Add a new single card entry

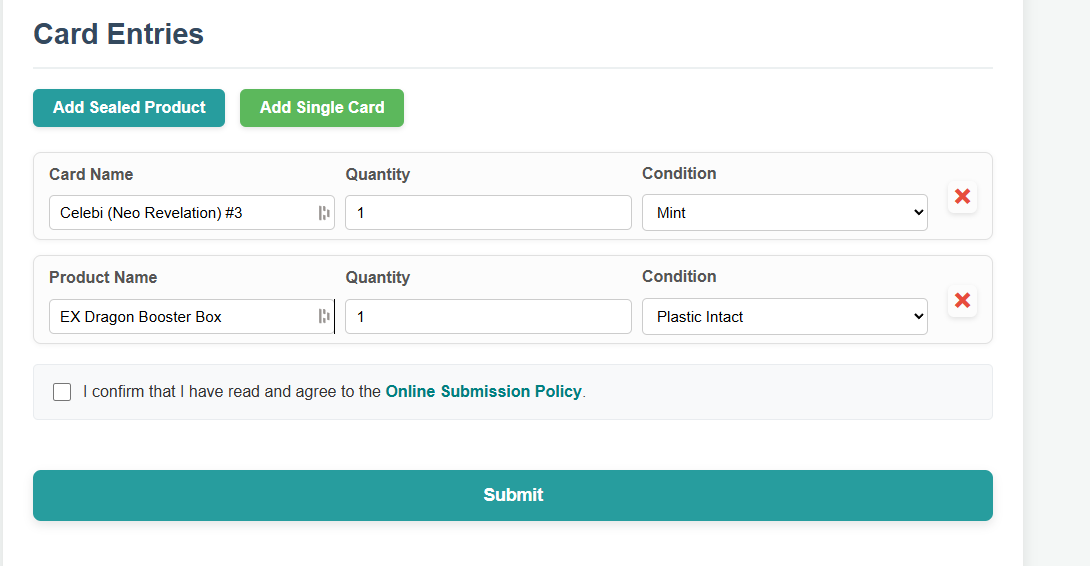click(322, 108)
